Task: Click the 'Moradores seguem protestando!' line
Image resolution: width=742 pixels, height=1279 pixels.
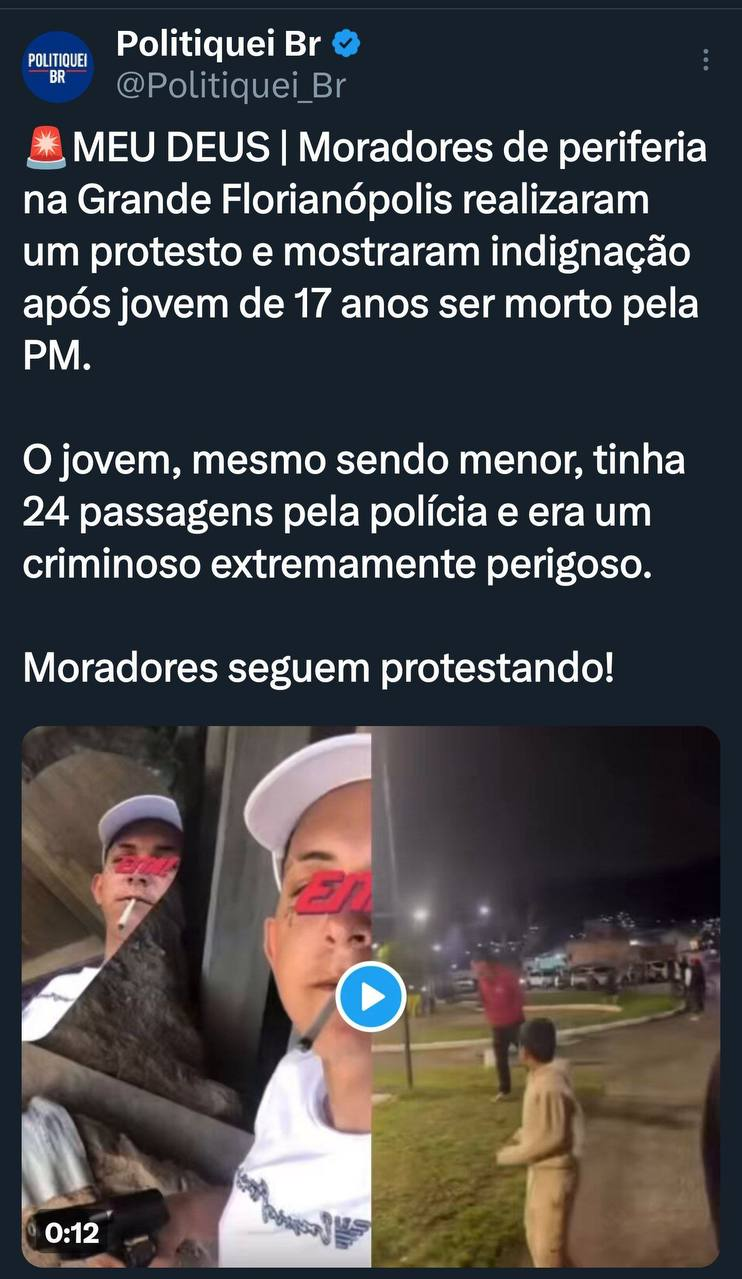Action: coord(319,668)
